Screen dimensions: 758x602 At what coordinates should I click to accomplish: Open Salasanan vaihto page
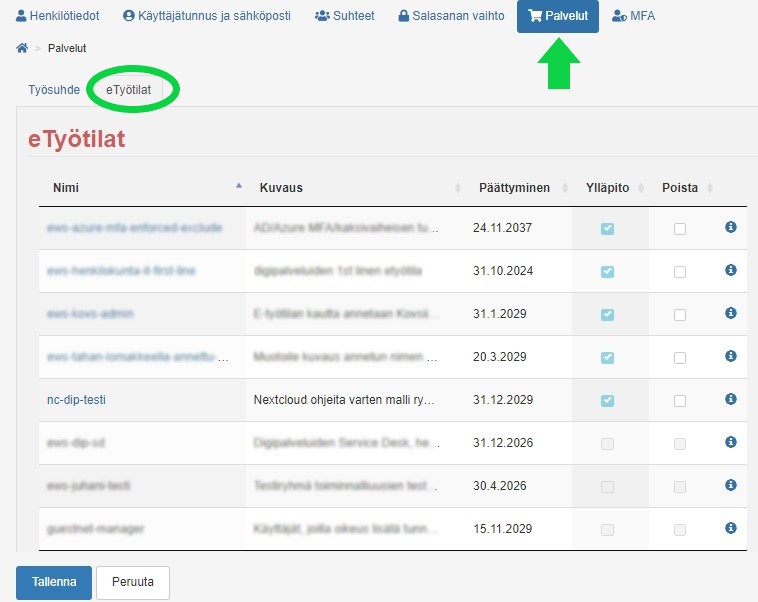(x=451, y=16)
